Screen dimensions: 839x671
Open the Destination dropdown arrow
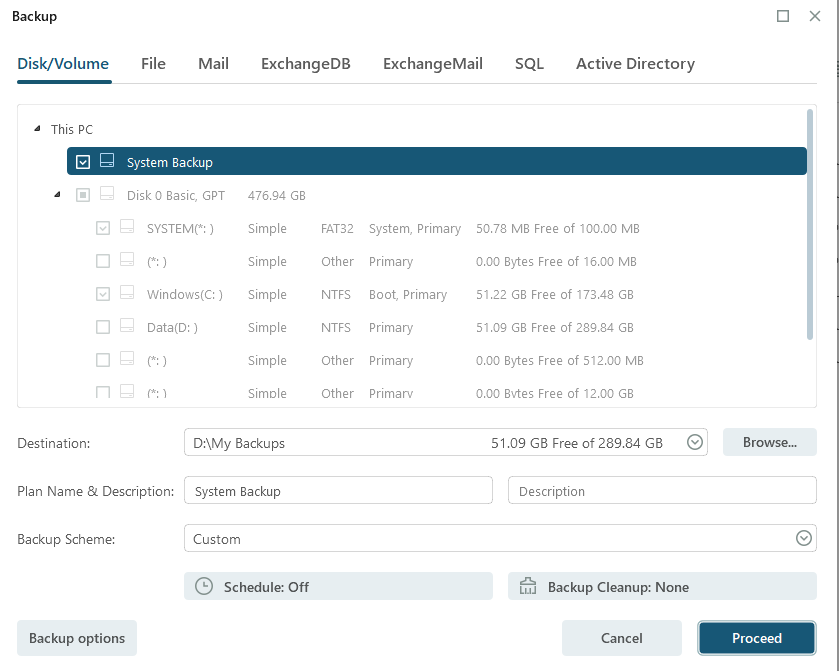point(696,442)
